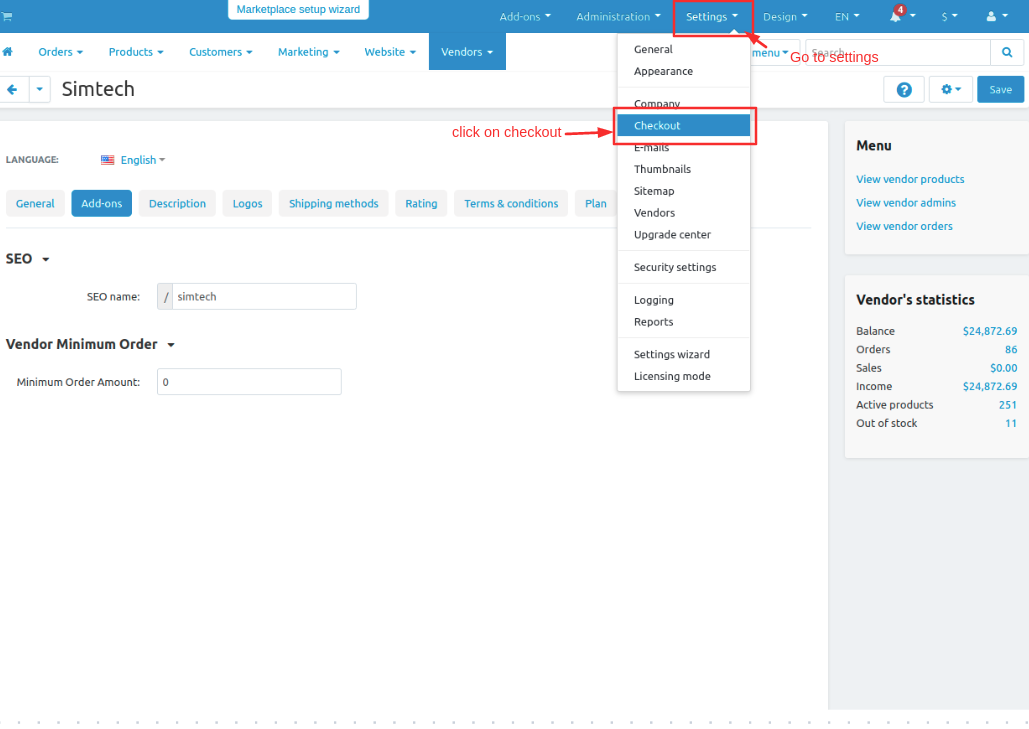
Task: Click the home icon in navigation bar
Action: [8, 52]
